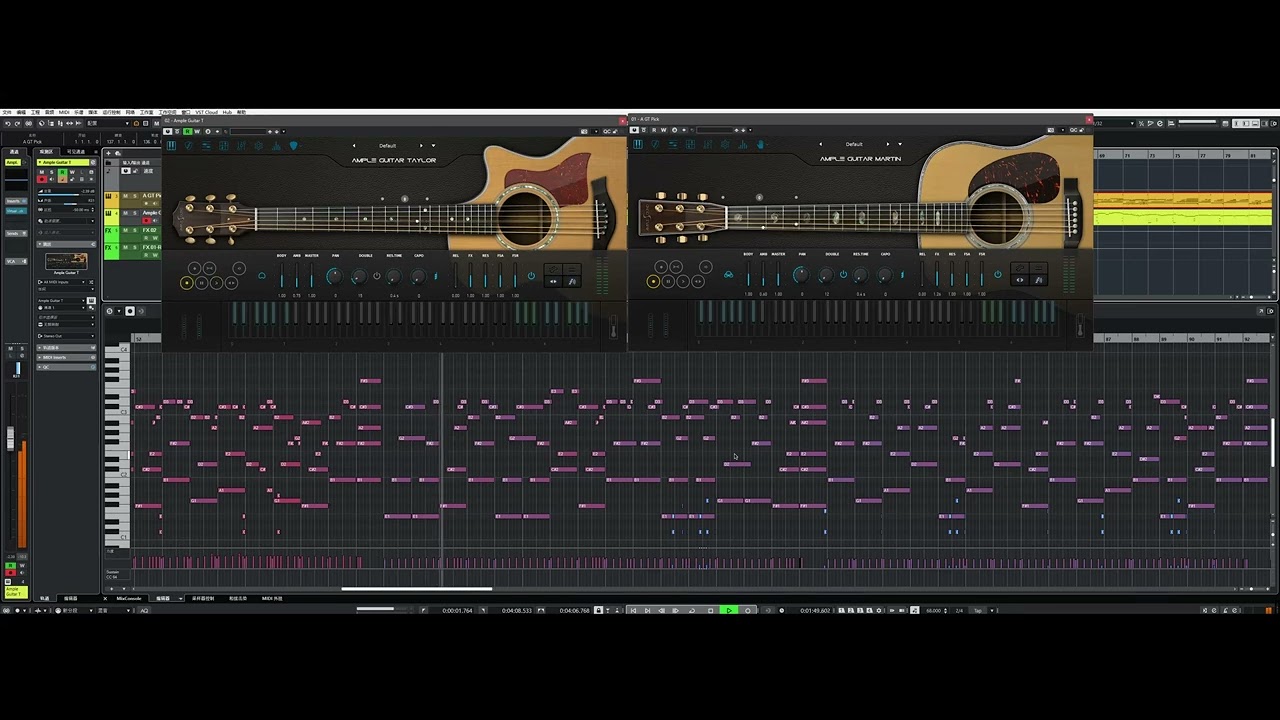Click the signature script button in Taylor plugin
Screen dimensions: 1280x720
[572, 281]
